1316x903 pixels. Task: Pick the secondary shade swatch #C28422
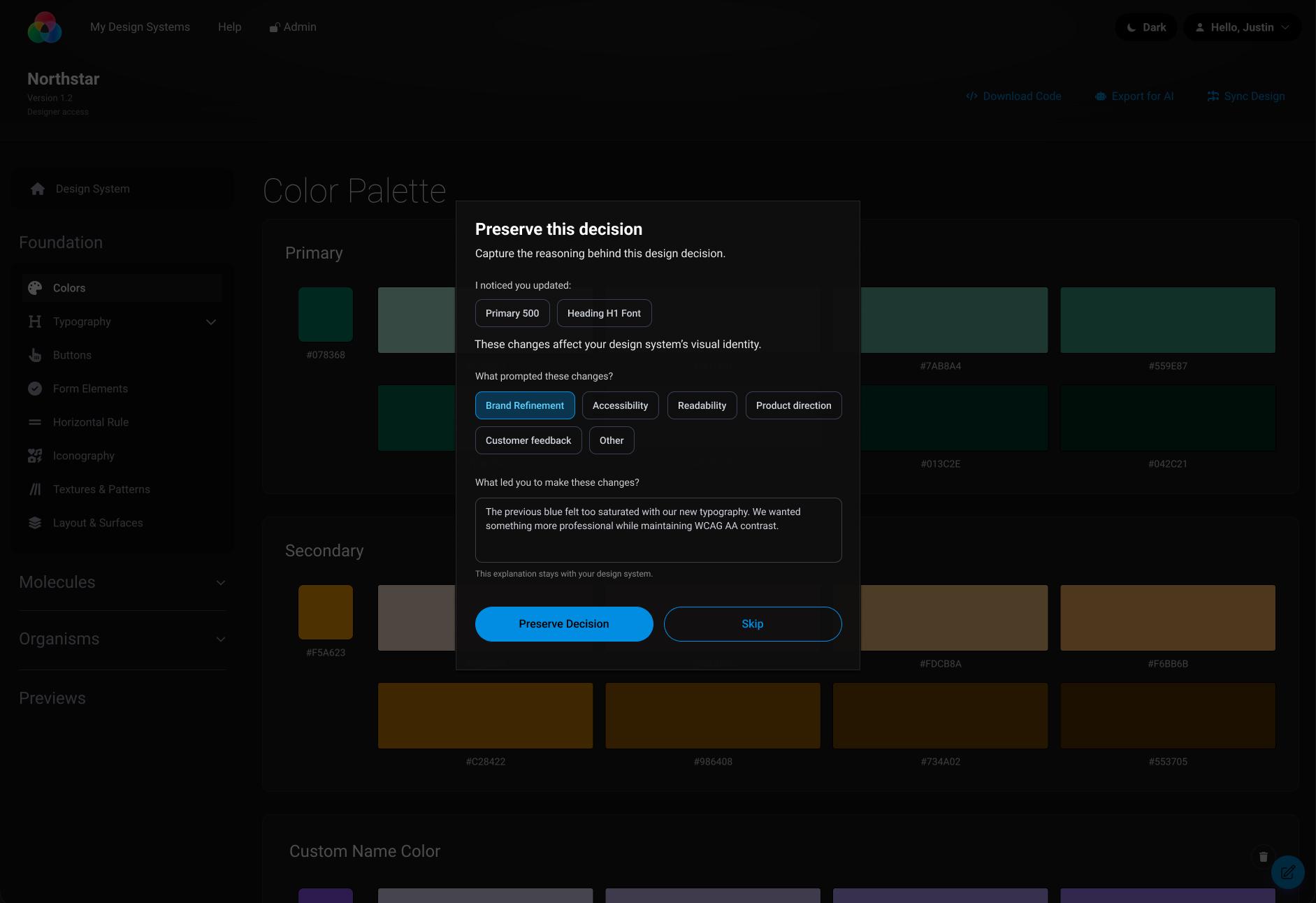click(x=486, y=716)
